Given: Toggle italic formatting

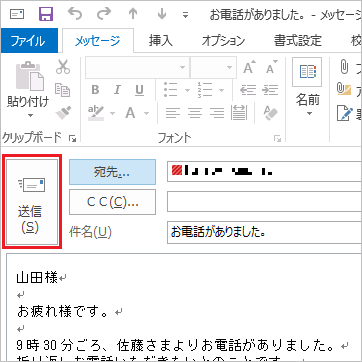Looking at the screenshot, I should (x=117, y=90).
